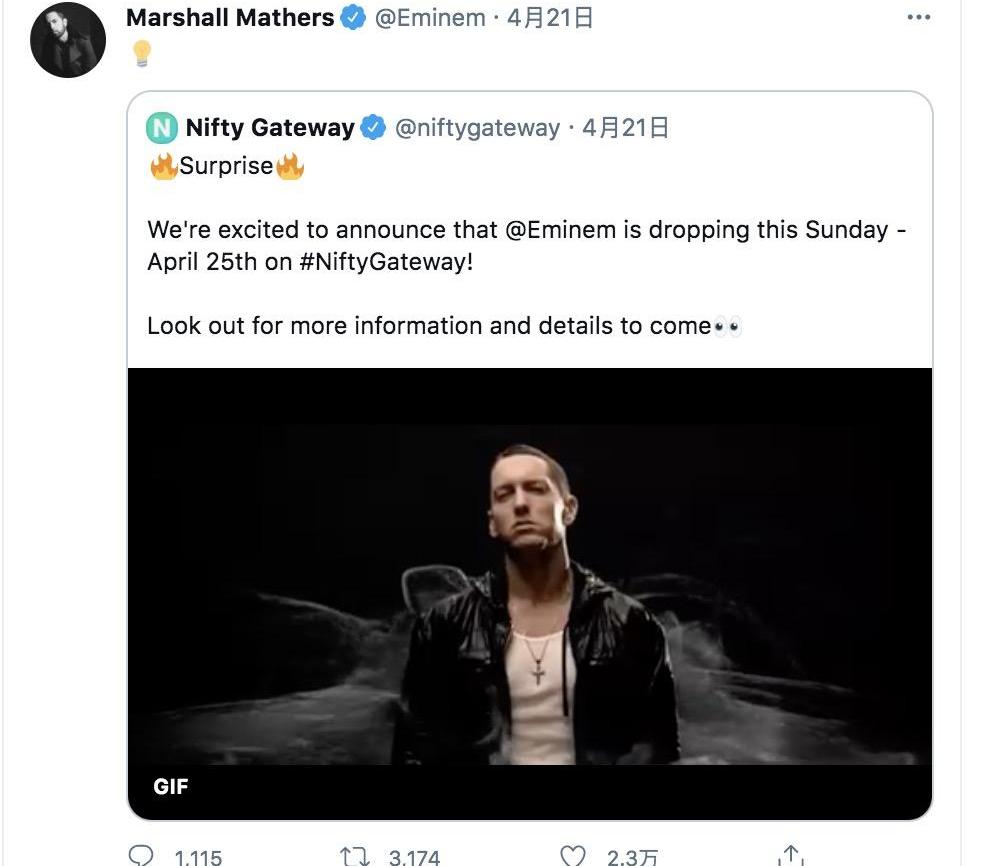The width and height of the screenshot is (986, 866).
Task: Click Marshall Mathers blue verified badge
Action: click(x=354, y=18)
